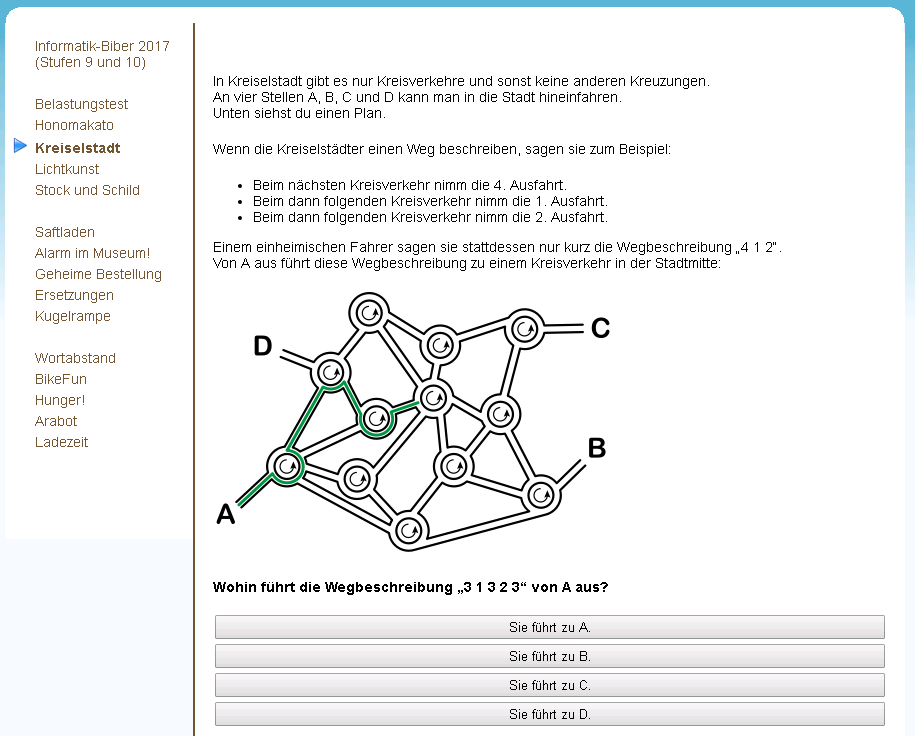The image size is (915, 736).
Task: Open the Saftladen task link
Action: (65, 232)
